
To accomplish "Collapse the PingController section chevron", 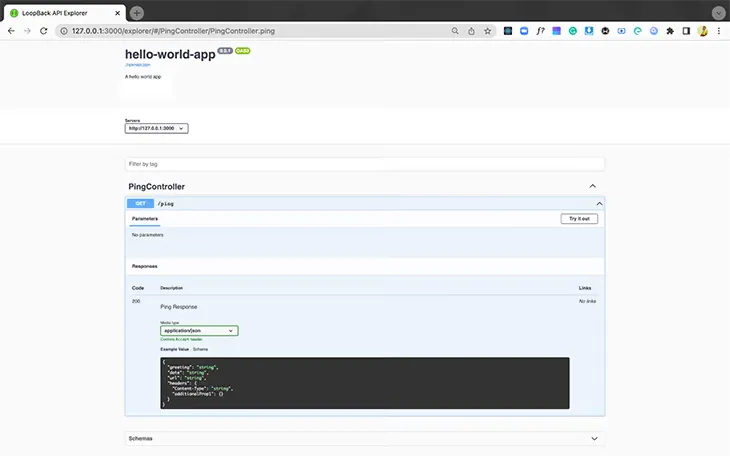I will (592, 186).
